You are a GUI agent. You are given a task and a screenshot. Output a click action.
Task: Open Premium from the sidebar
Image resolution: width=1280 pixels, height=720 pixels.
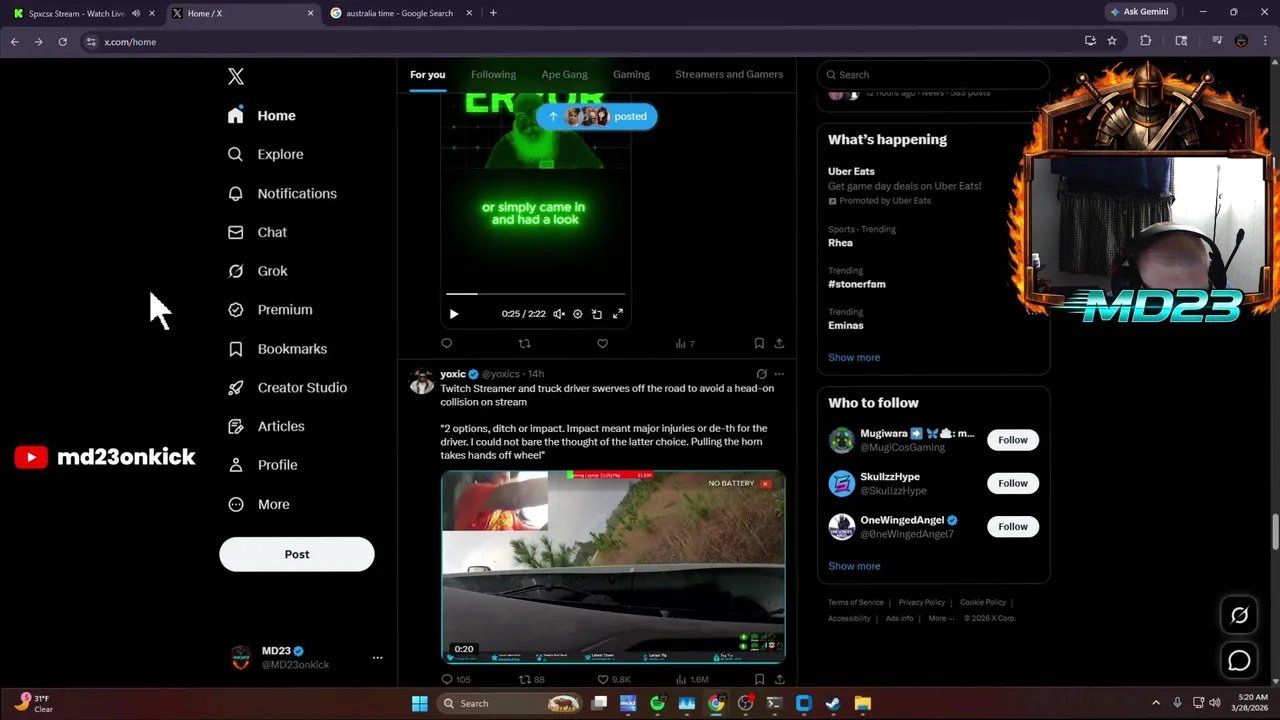(x=271, y=310)
